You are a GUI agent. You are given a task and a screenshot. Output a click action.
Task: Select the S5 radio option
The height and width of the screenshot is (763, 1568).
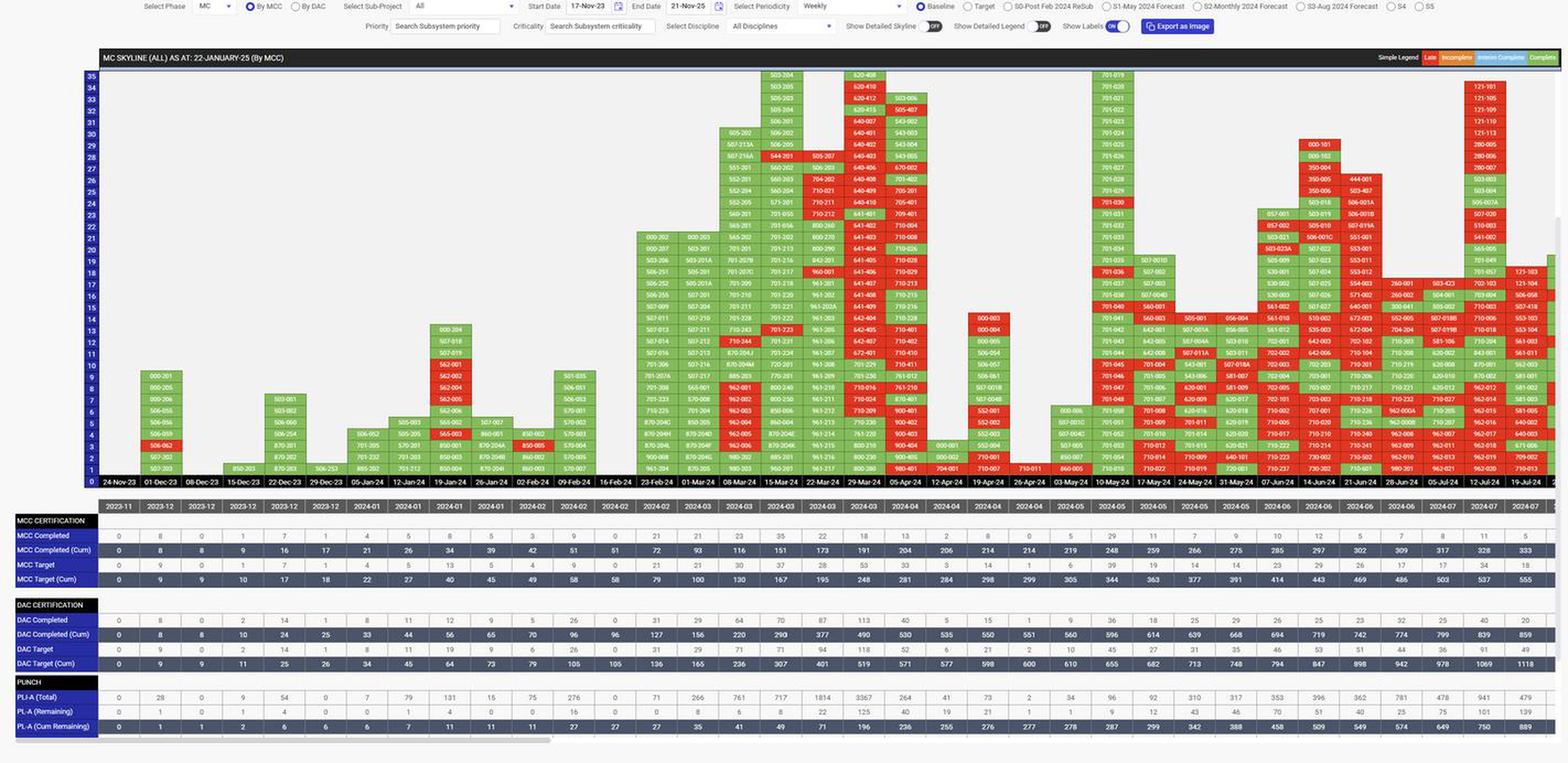[1419, 6]
